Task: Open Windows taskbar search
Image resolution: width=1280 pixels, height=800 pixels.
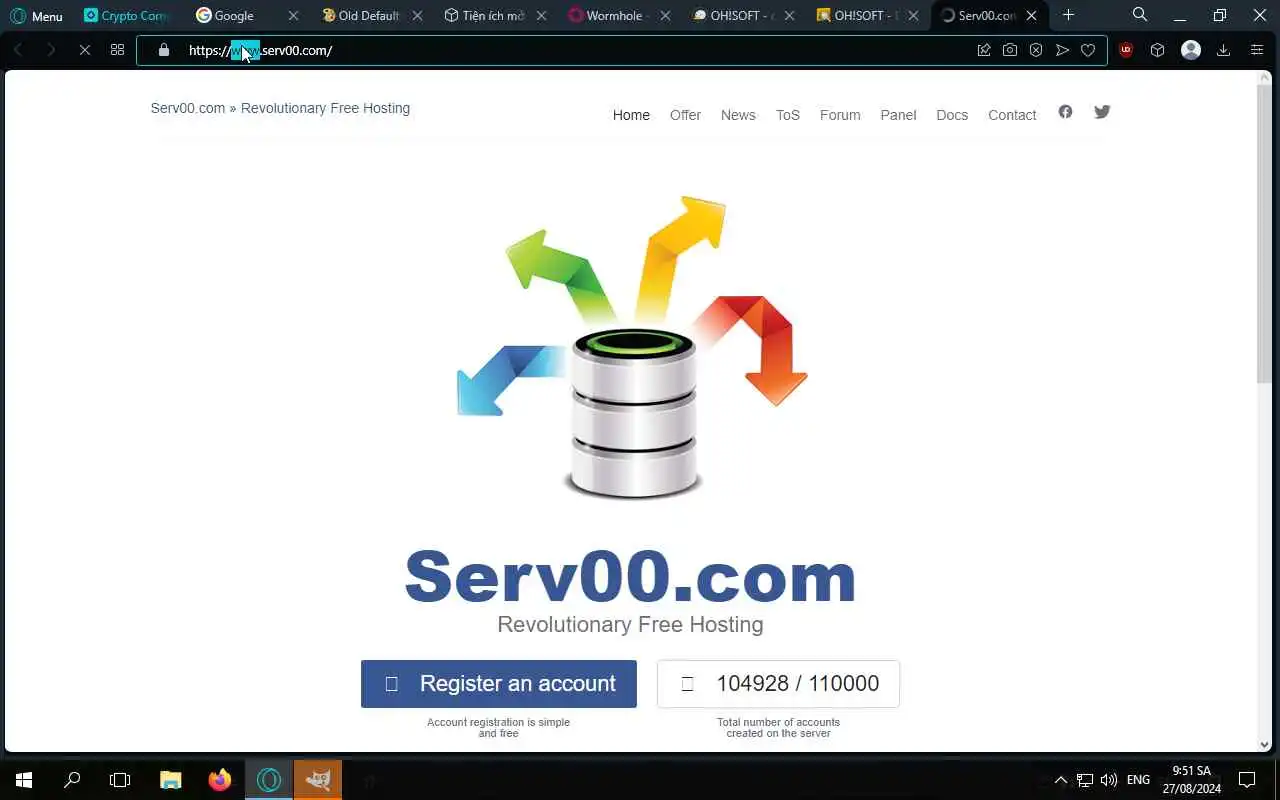Action: coord(72,780)
